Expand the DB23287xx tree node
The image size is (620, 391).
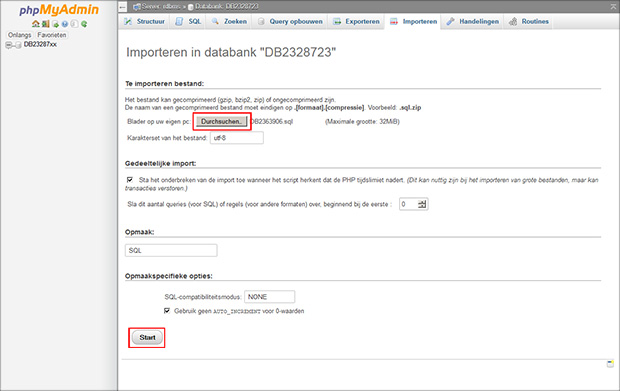point(8,45)
